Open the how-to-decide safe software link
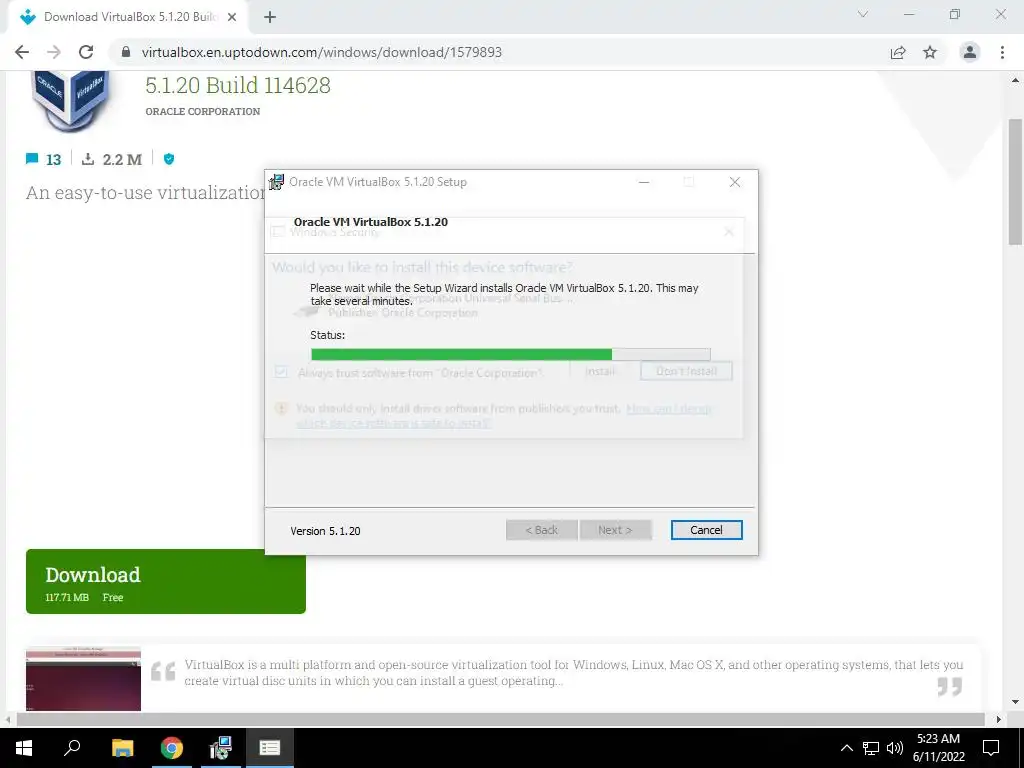 pos(503,415)
